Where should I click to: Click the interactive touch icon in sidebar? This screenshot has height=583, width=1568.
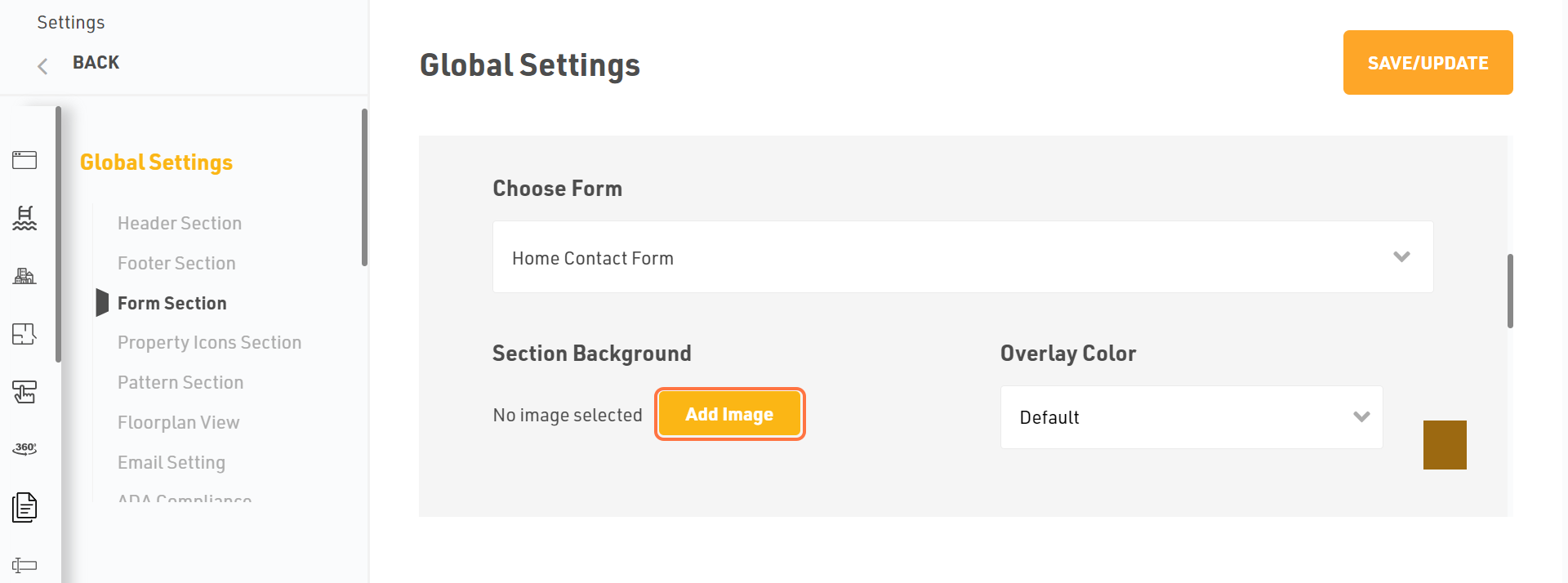coord(24,392)
